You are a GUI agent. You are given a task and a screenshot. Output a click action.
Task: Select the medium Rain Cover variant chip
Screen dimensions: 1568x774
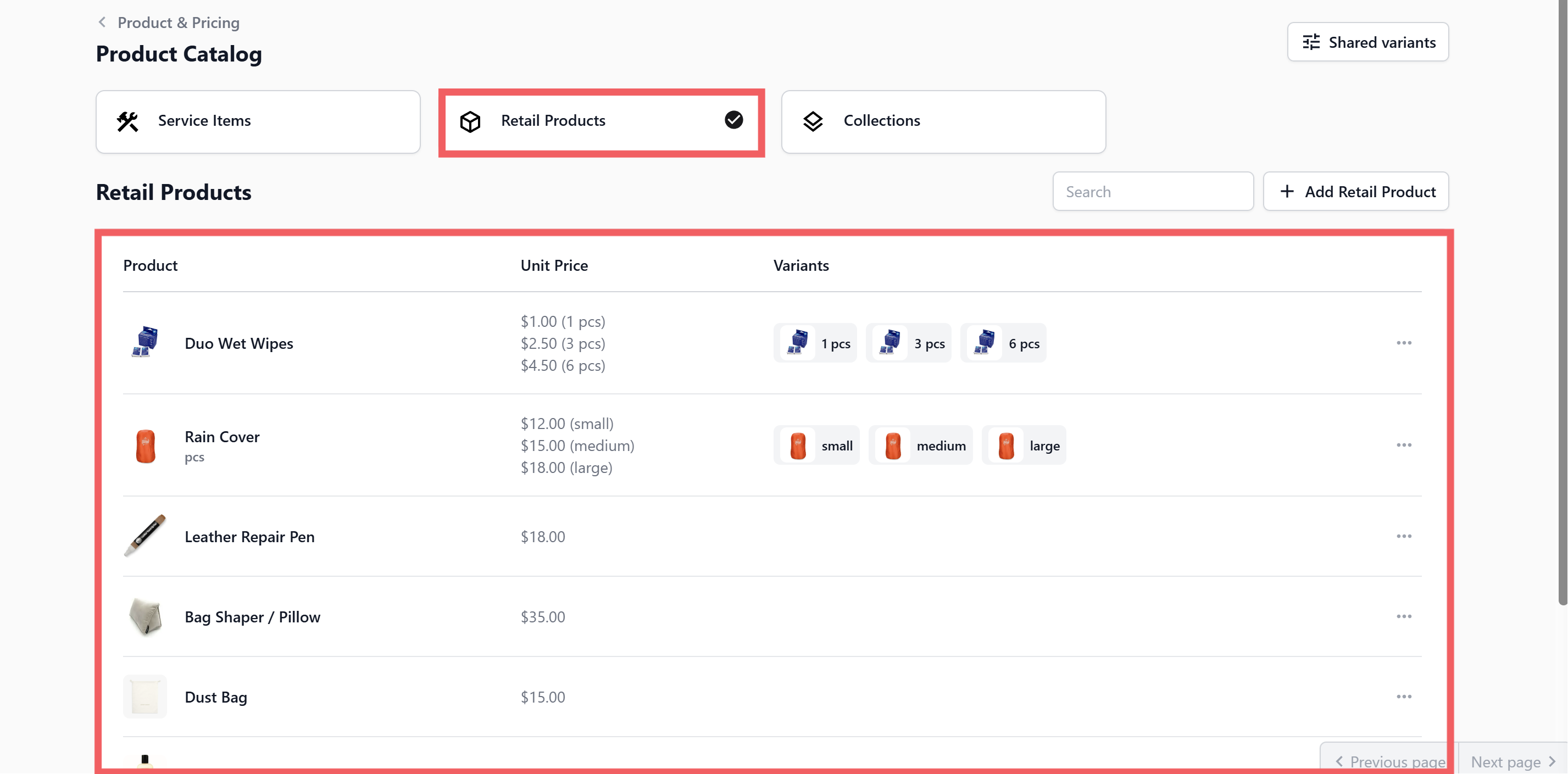tap(920, 446)
